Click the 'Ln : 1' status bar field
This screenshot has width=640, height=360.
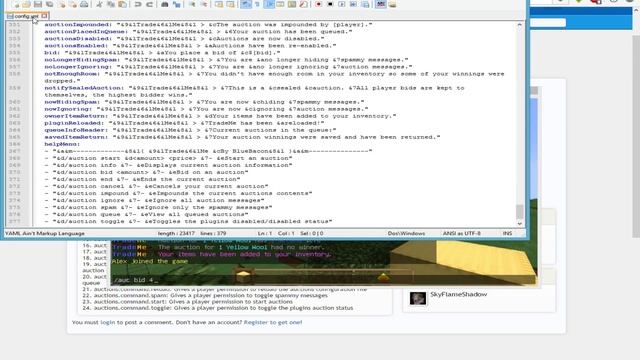[265, 233]
